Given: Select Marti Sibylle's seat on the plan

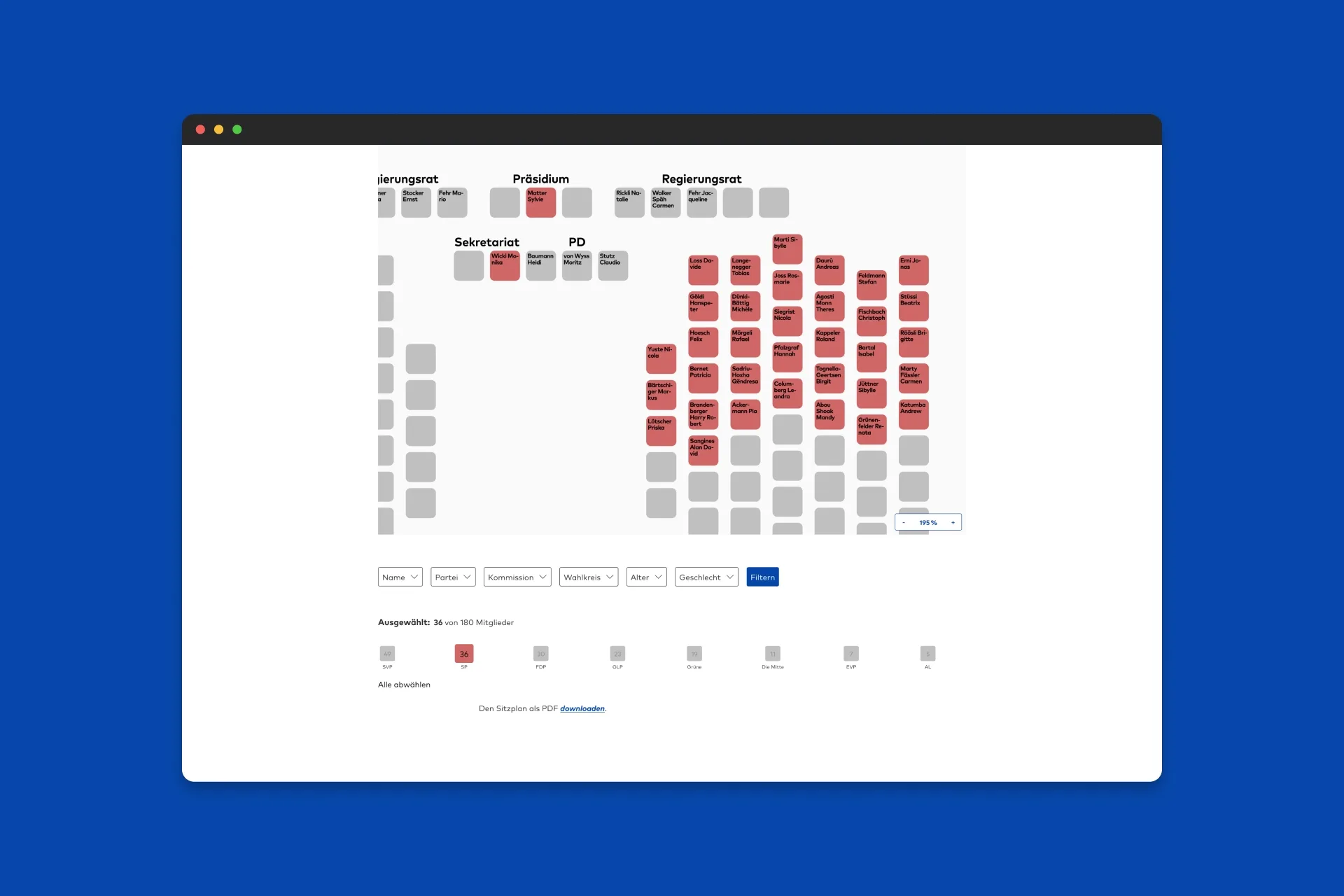Looking at the screenshot, I should [787, 248].
